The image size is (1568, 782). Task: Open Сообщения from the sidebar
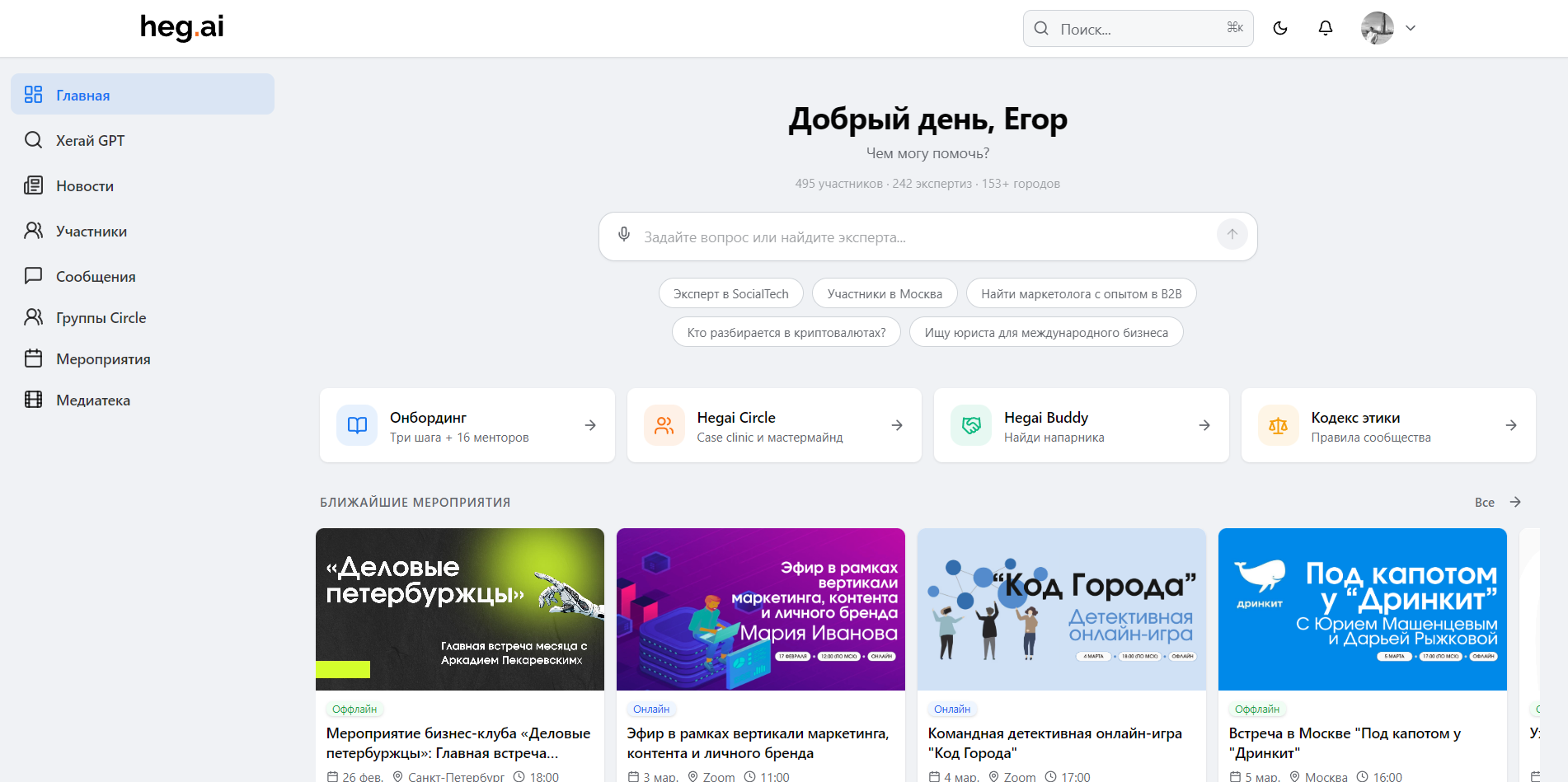(95, 276)
